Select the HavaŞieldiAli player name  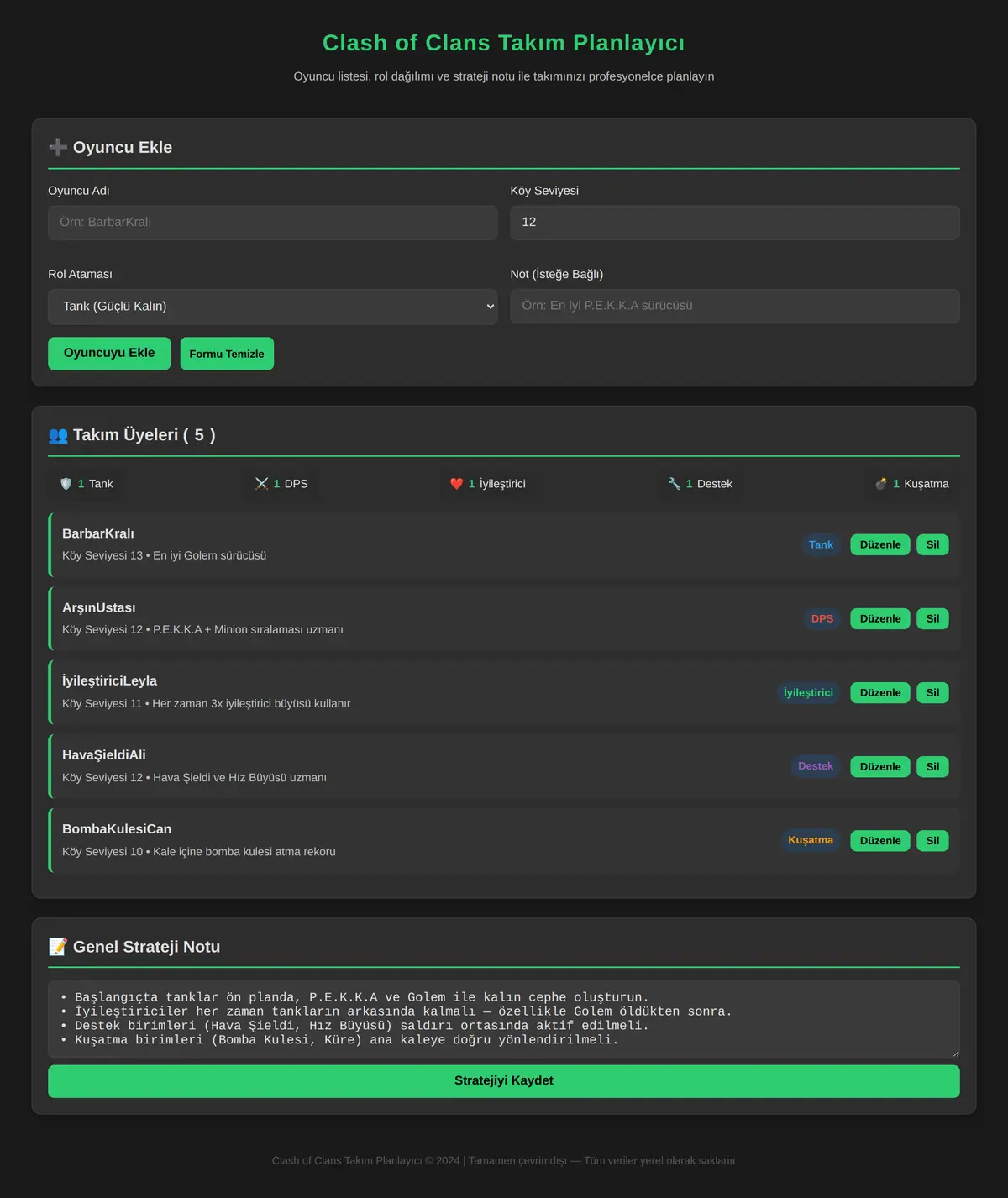click(104, 754)
